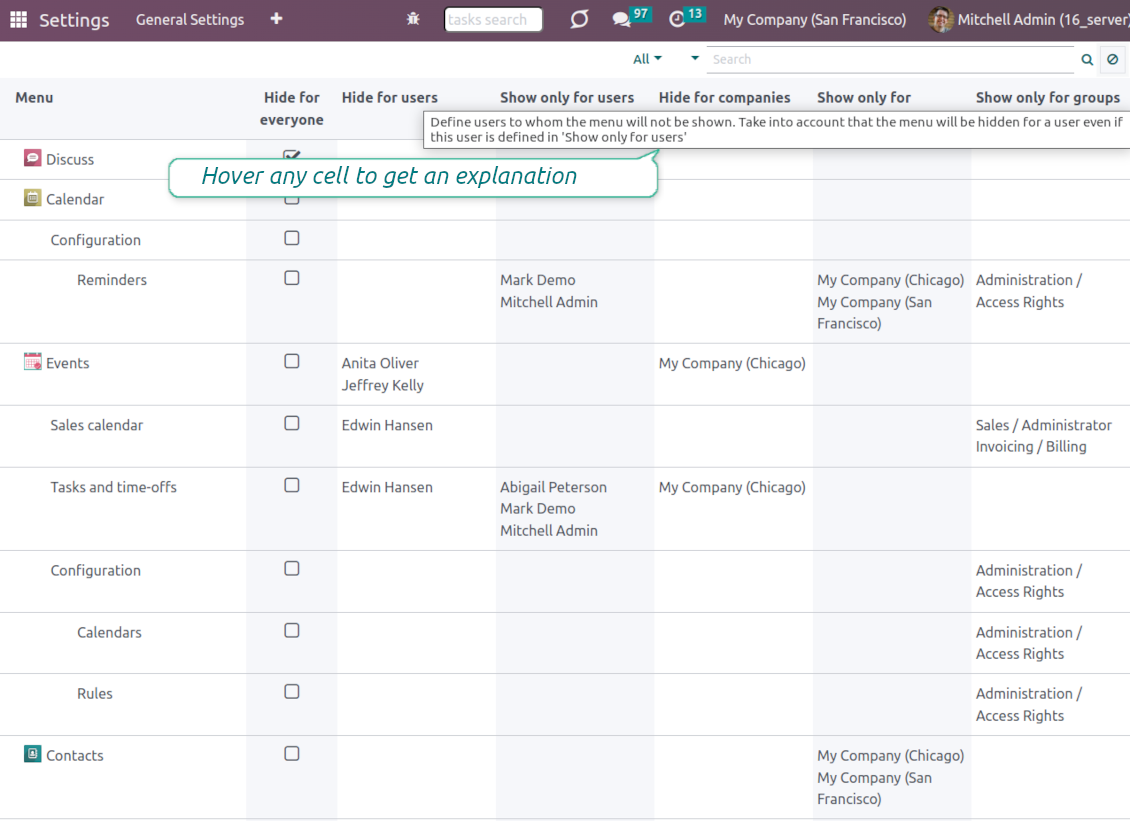This screenshot has height=821, width=1130.
Task: Toggle Hide for everyone checkbox for Contacts
Action: point(291,753)
